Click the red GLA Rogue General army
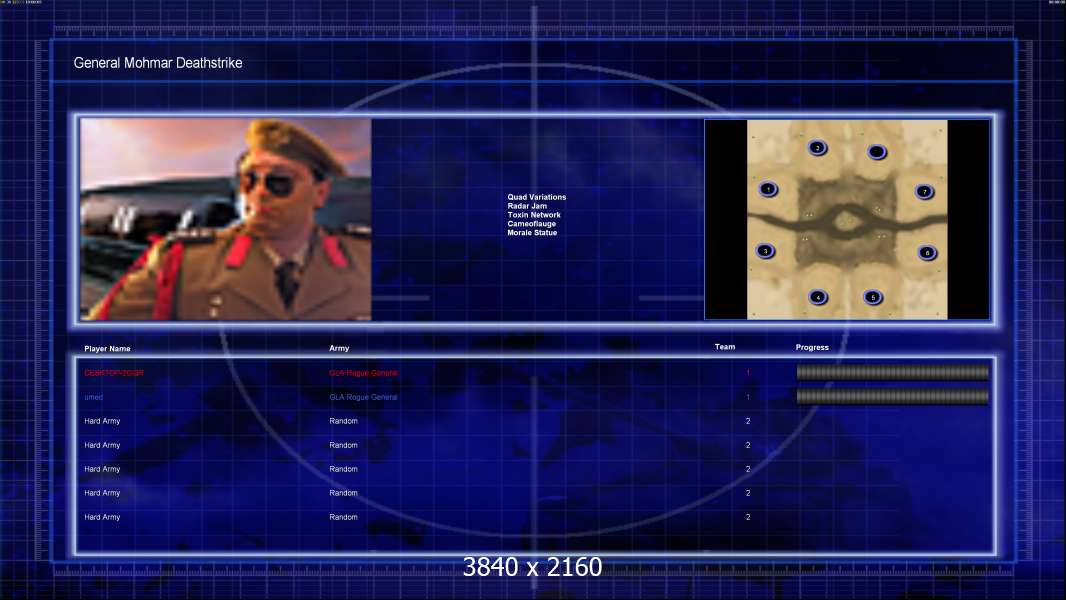Image resolution: width=1066 pixels, height=600 pixels. point(363,373)
